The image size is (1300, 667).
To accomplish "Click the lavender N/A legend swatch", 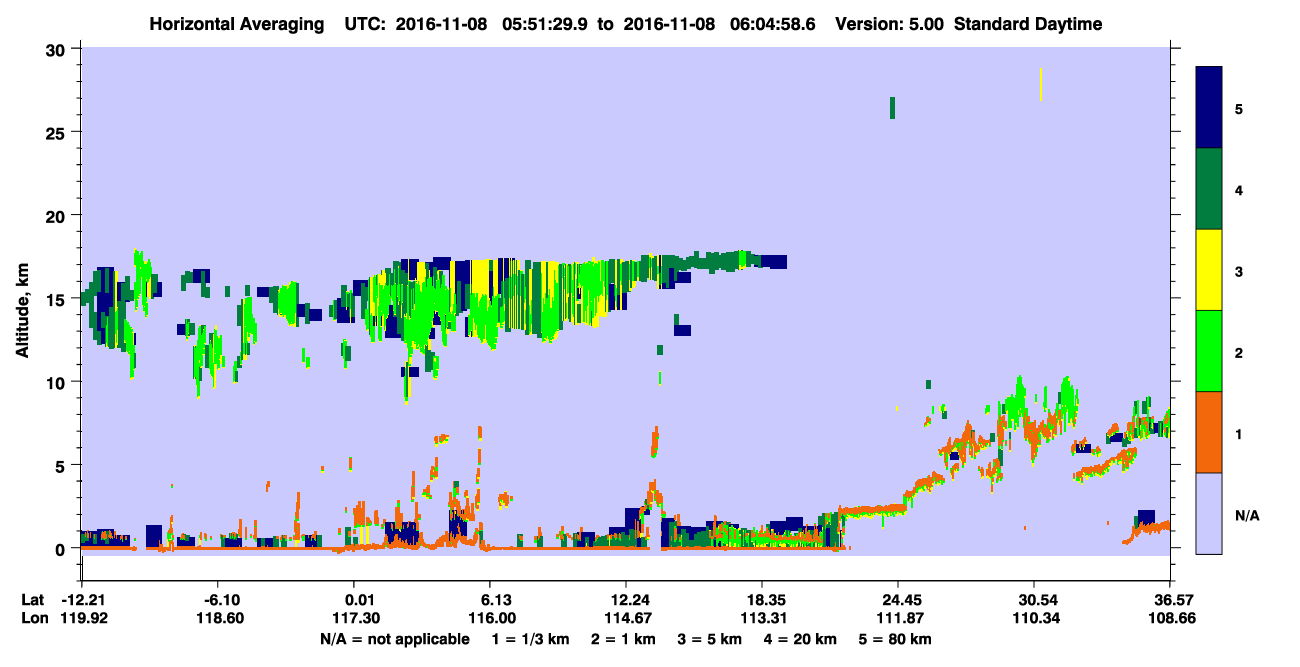I will click(x=1209, y=513).
